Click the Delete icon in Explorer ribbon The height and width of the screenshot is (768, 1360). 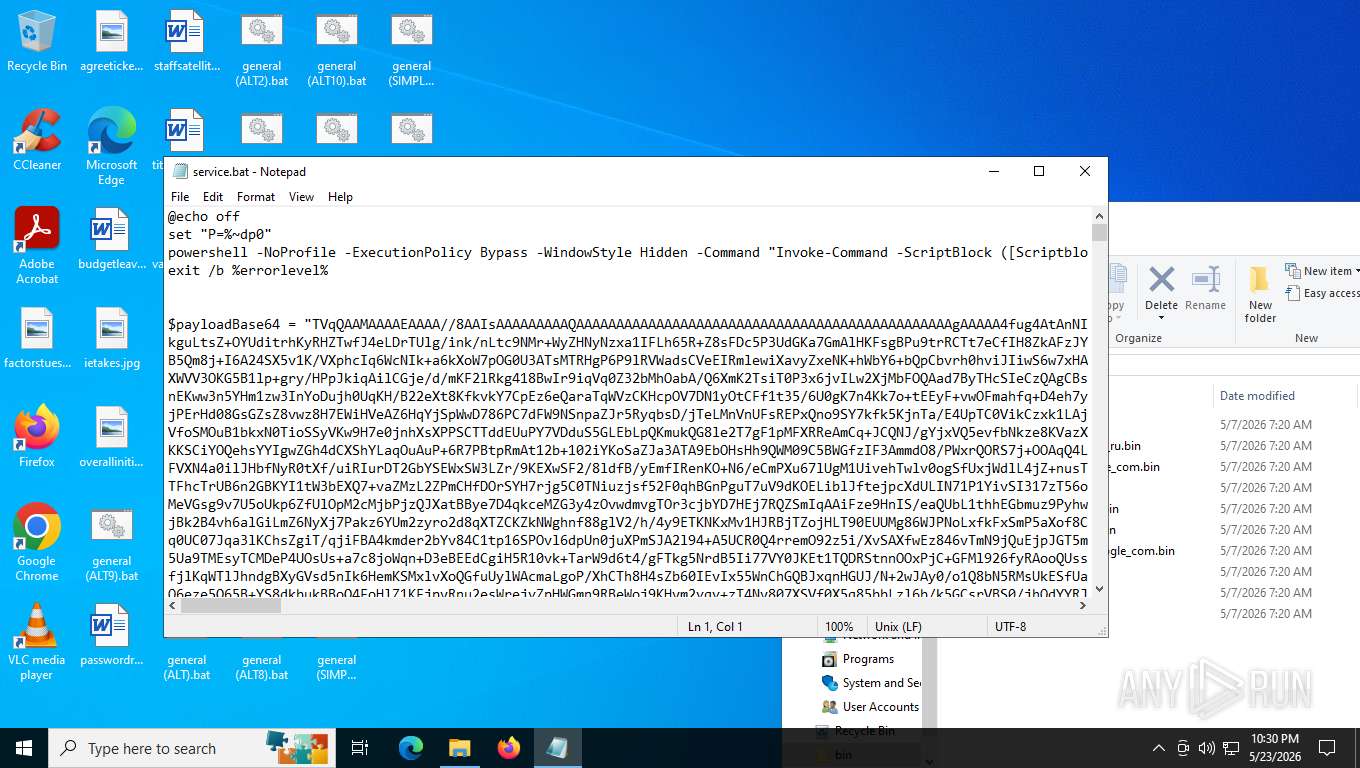point(1161,280)
